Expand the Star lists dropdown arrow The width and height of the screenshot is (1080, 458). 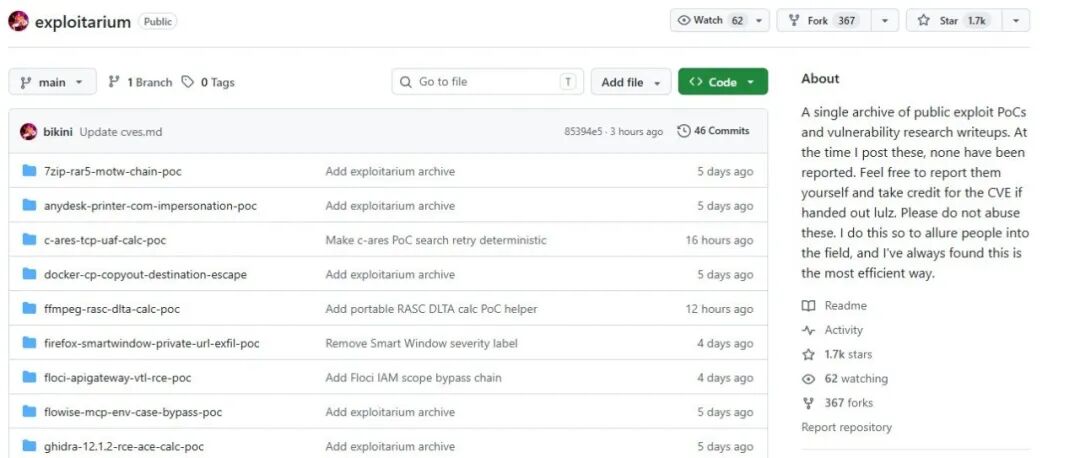pos(1016,21)
